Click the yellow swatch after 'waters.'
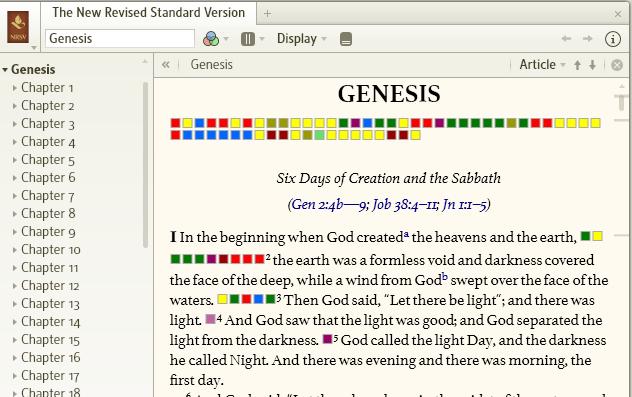This screenshot has height=397, width=632. [x=222, y=299]
